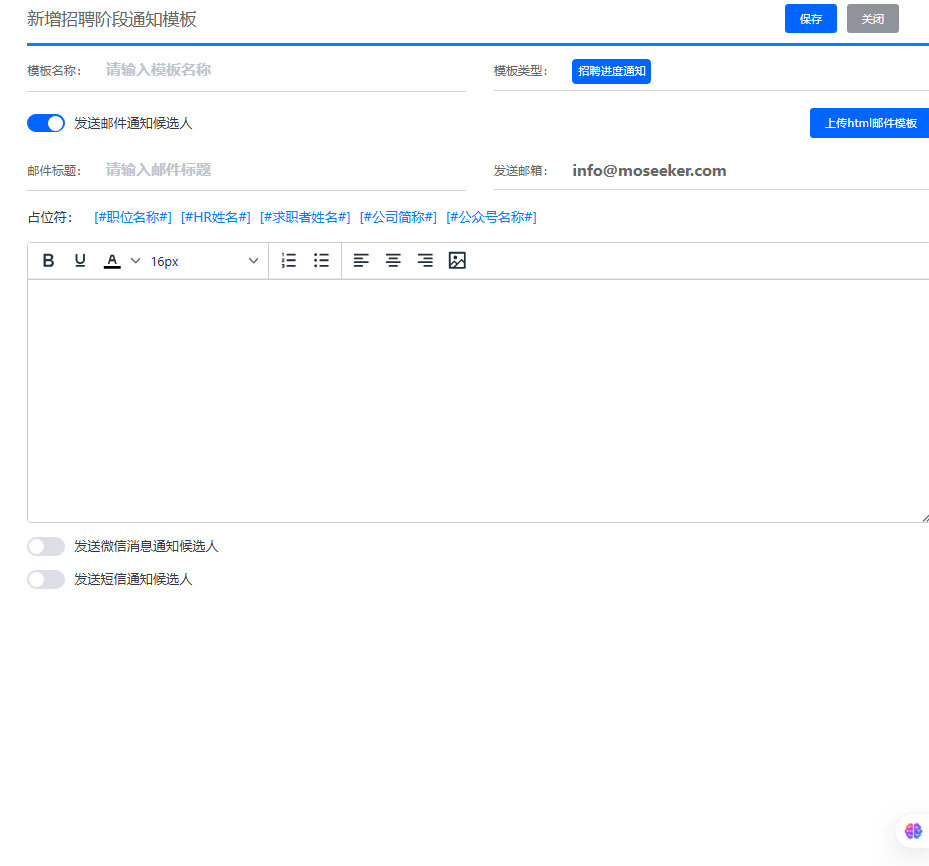The height and width of the screenshot is (866, 929).
Task: Insert the [#公众号名称#] placeholder
Action: [x=491, y=217]
